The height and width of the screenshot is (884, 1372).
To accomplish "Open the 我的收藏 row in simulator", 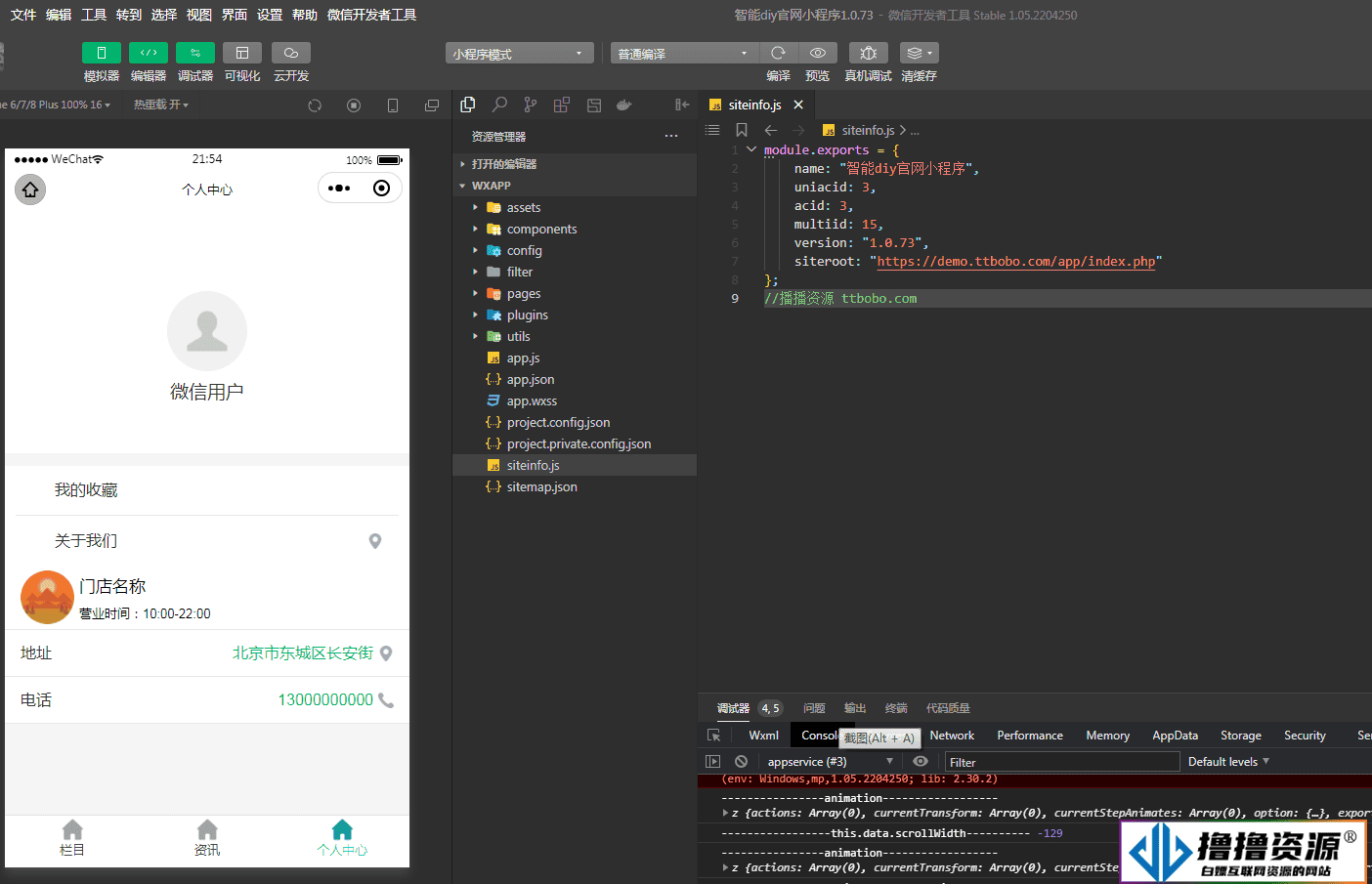I will tap(207, 490).
